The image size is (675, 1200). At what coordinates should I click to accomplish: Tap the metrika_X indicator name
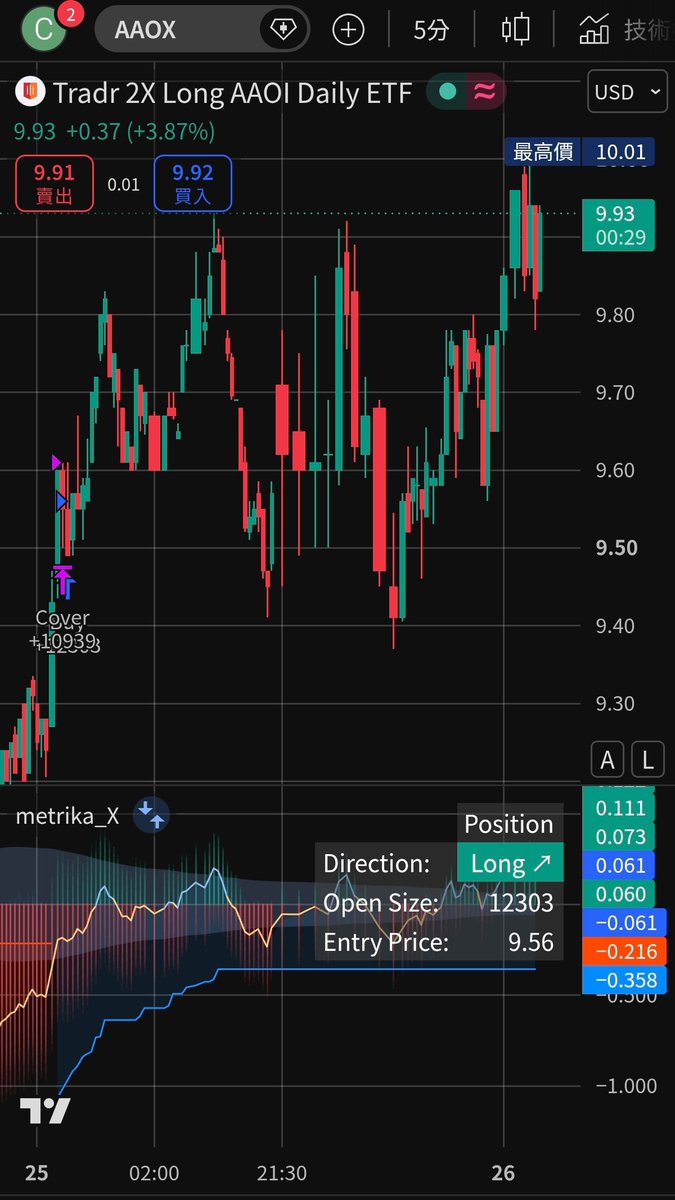coord(67,816)
